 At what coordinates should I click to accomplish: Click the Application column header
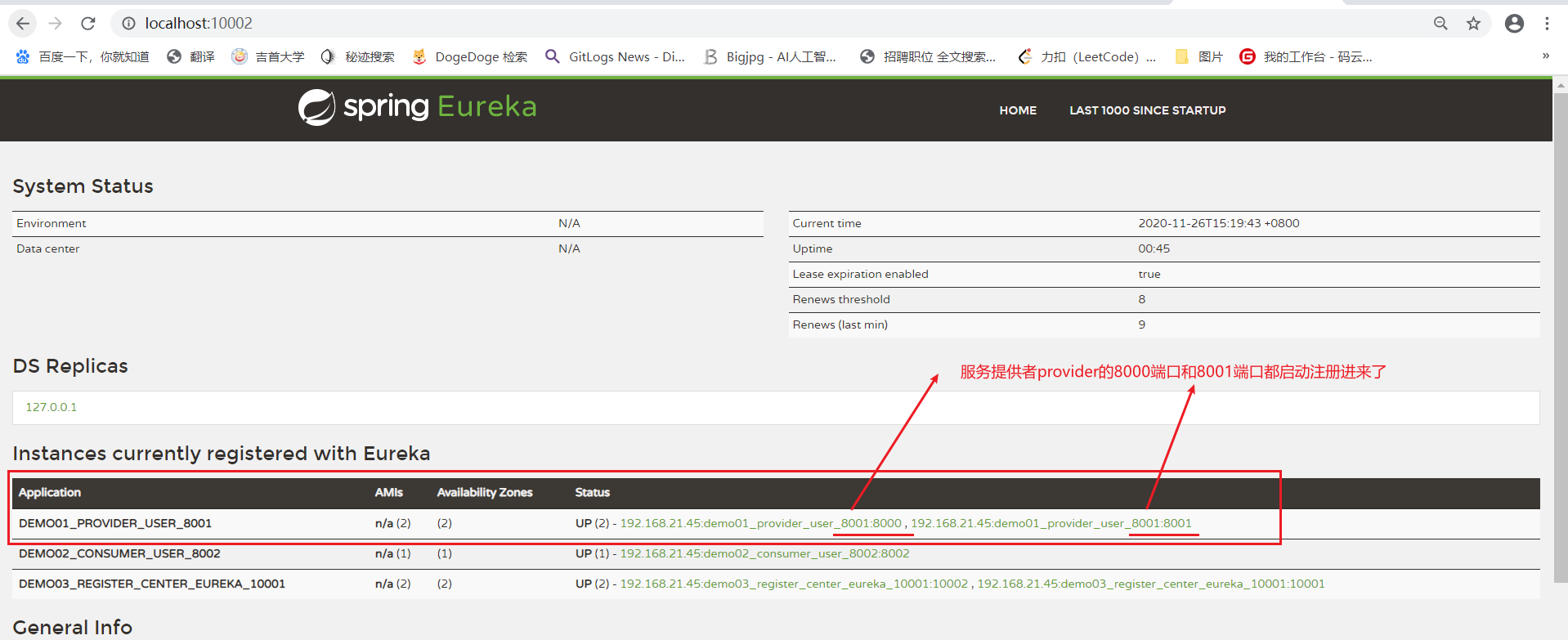[50, 492]
